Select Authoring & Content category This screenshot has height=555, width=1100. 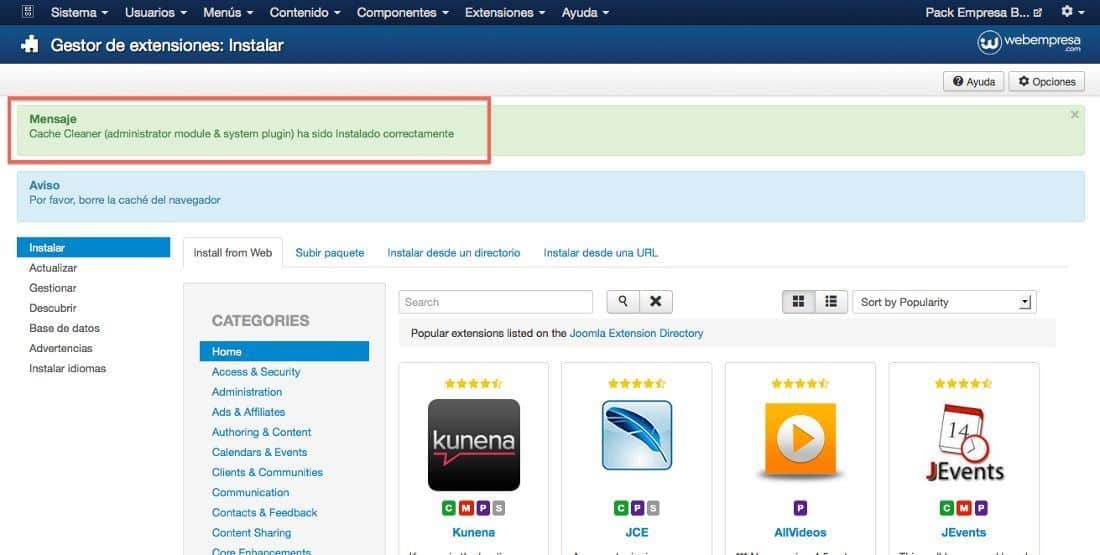(262, 432)
